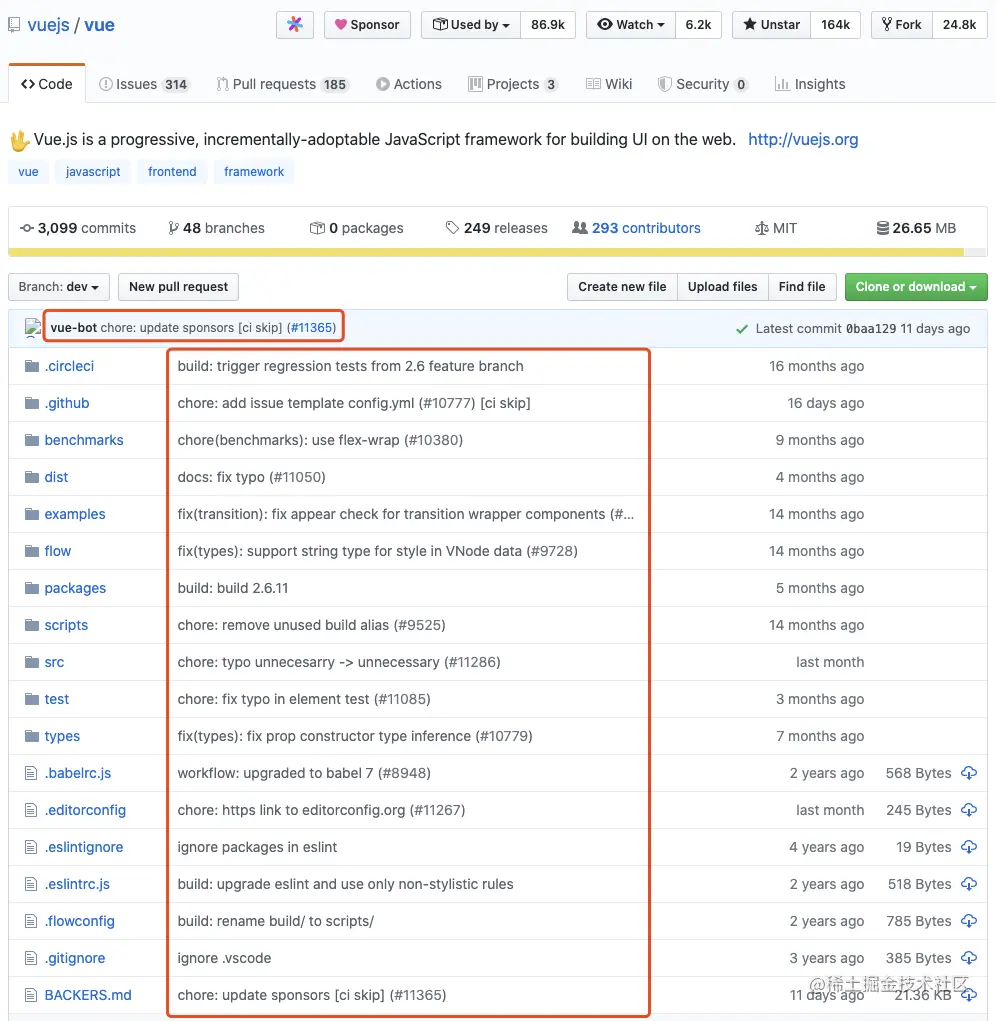
Task: Click the javascript topic tag
Action: 93,172
